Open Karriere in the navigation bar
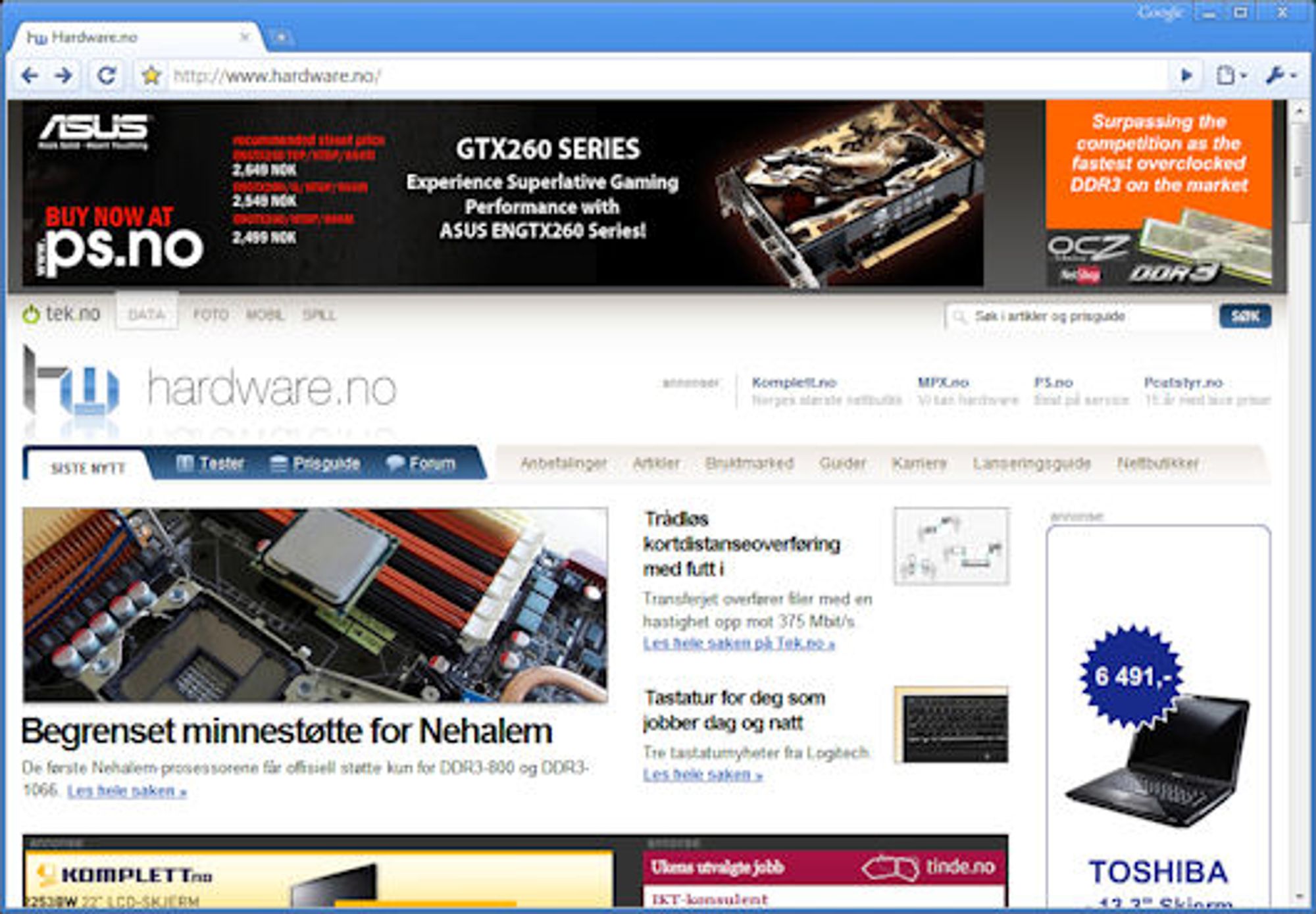 pos(919,463)
